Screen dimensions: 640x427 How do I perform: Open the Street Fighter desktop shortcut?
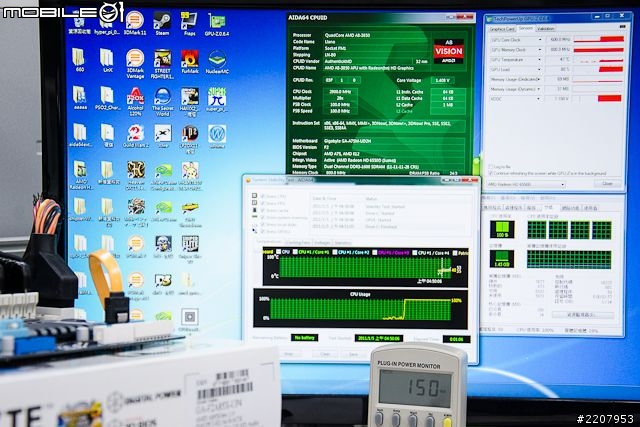(162, 64)
